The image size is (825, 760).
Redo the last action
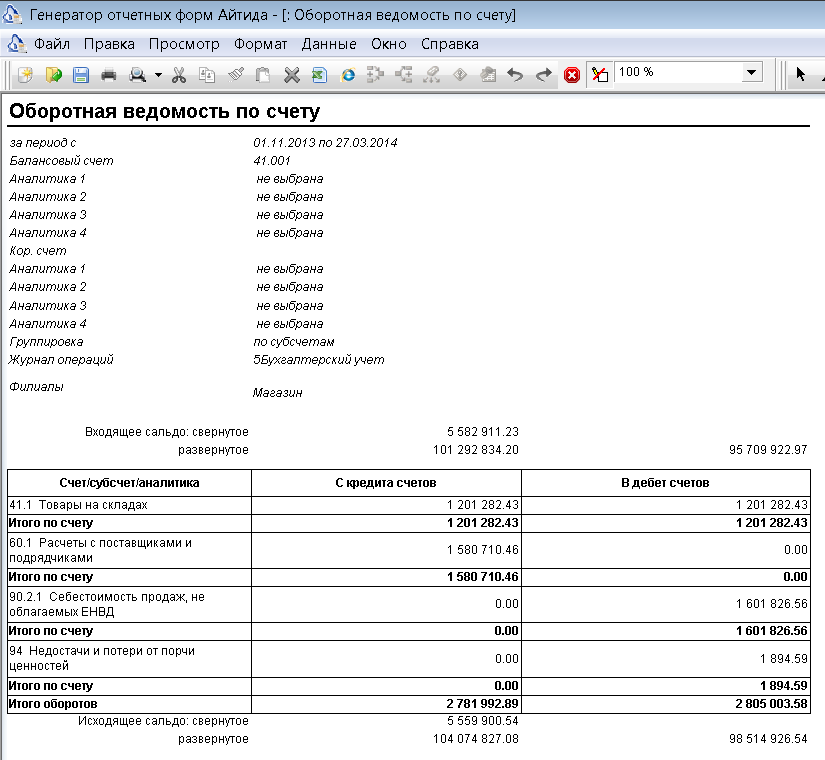544,75
